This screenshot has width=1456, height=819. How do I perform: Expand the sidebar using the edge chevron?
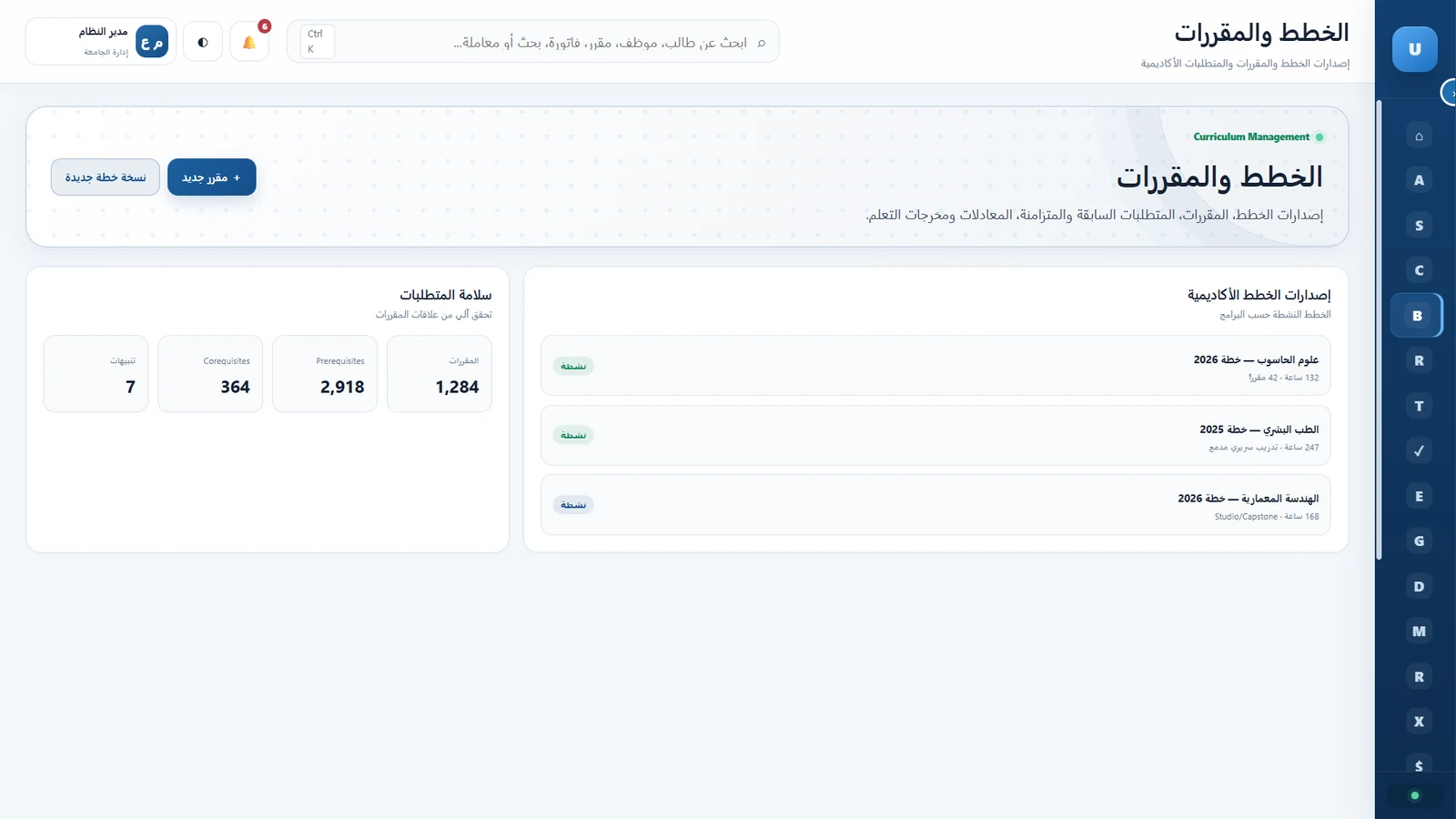[x=1451, y=93]
